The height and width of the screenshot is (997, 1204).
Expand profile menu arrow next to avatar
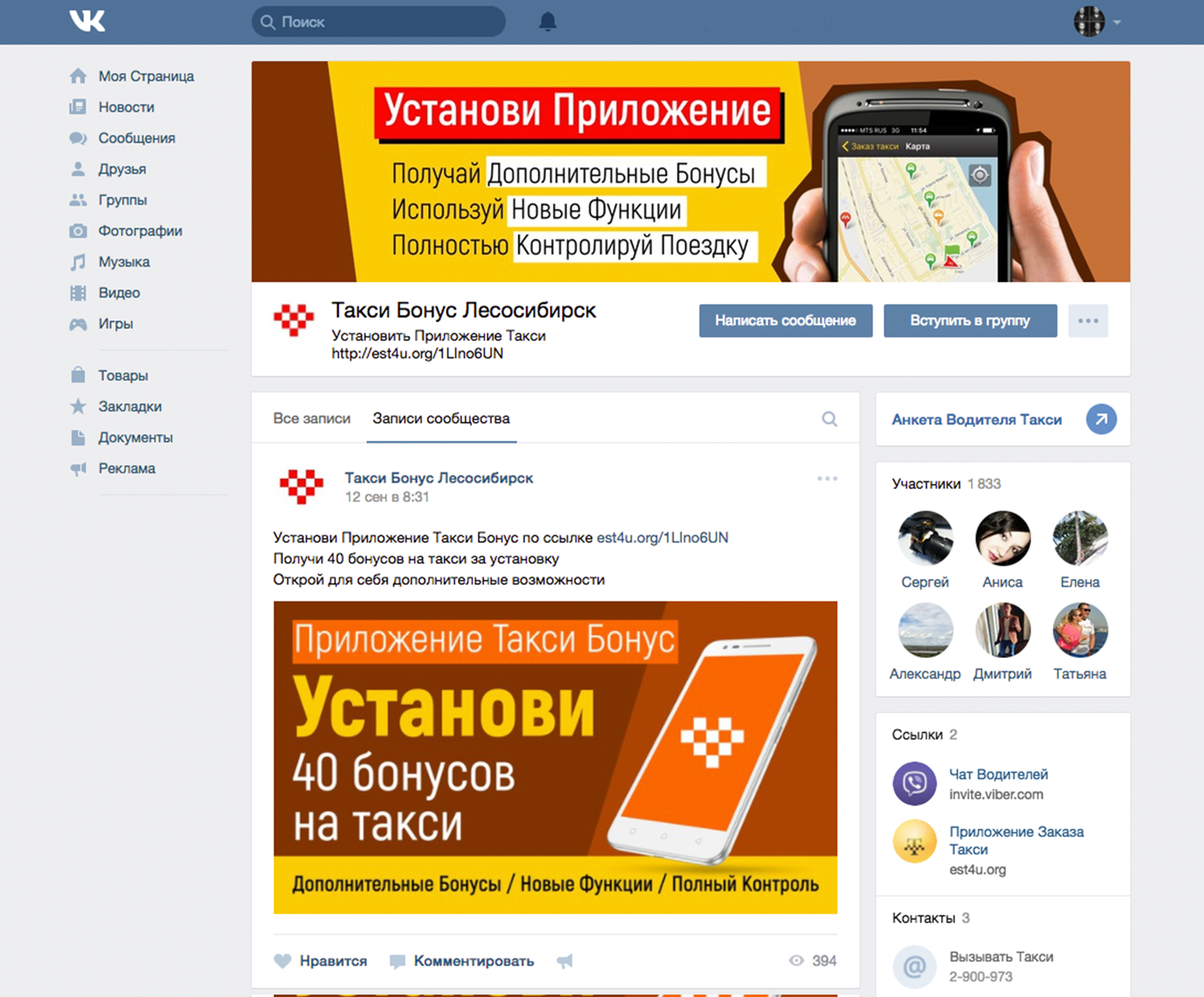[1117, 23]
